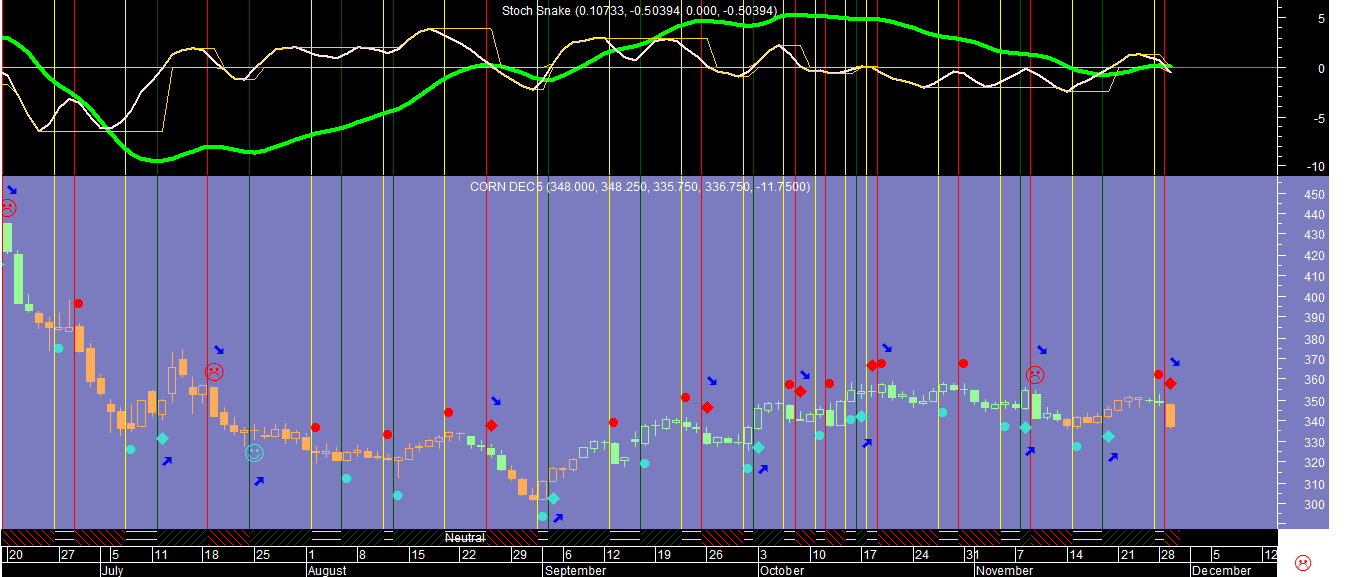The height and width of the screenshot is (577, 1352).
Task: Click the red circle marker near June 27
Action: [x=78, y=303]
